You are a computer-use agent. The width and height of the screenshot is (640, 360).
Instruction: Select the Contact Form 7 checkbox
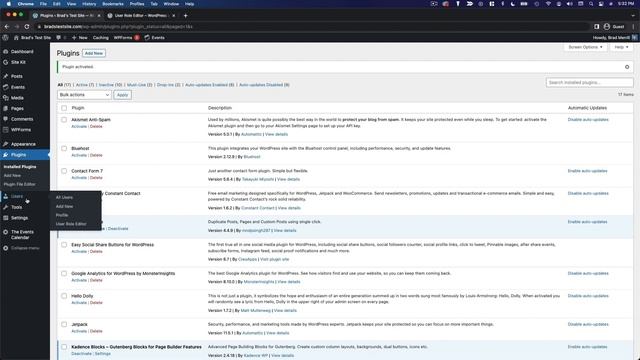(x=64, y=171)
